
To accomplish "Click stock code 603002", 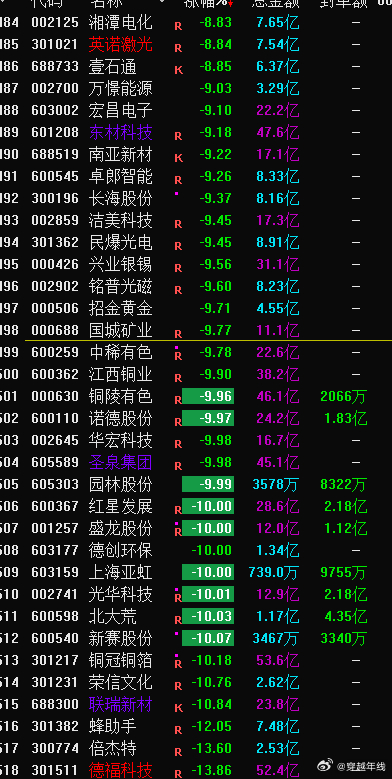I will (55, 110).
